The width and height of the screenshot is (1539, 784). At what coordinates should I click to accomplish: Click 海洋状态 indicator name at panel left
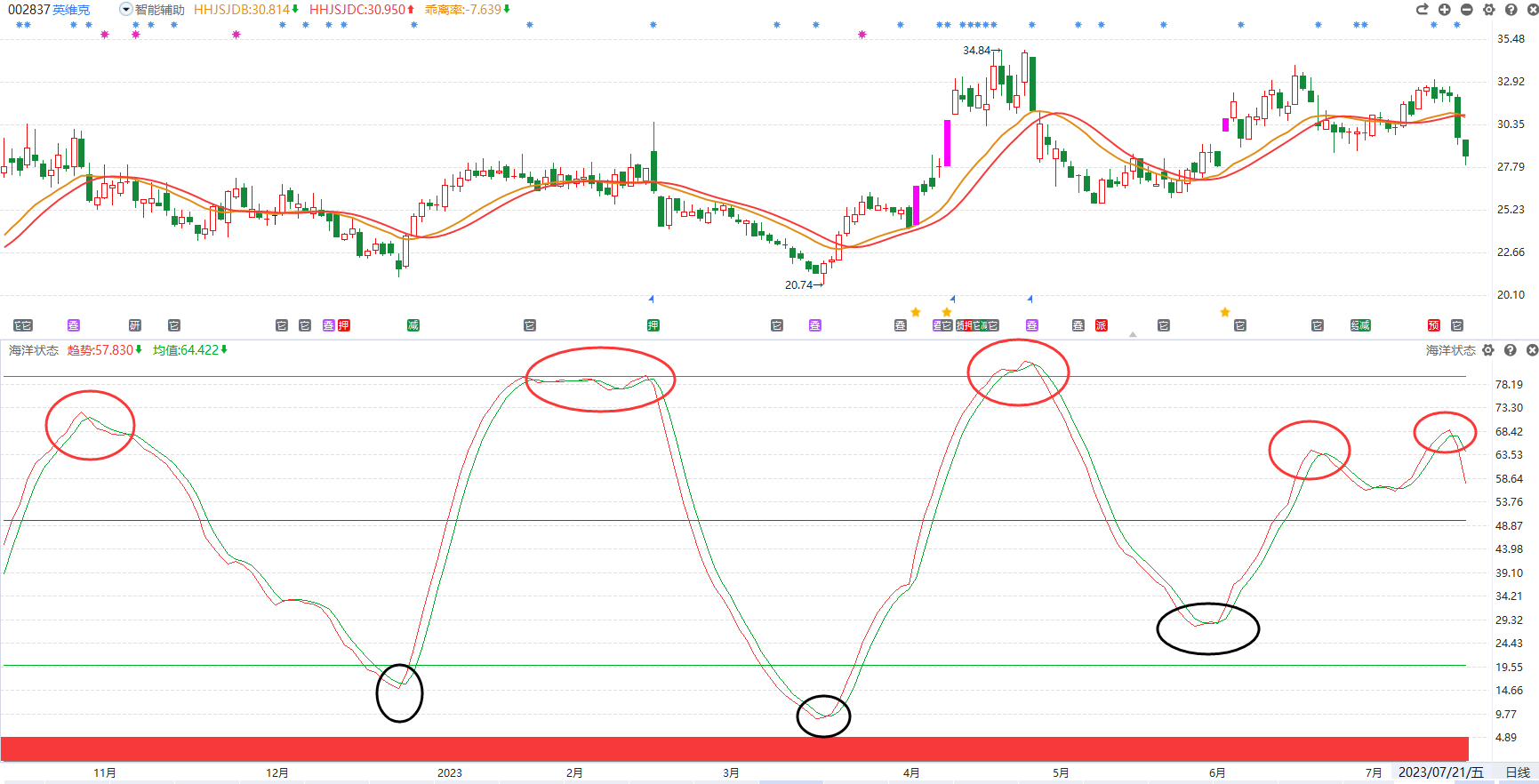click(x=34, y=350)
